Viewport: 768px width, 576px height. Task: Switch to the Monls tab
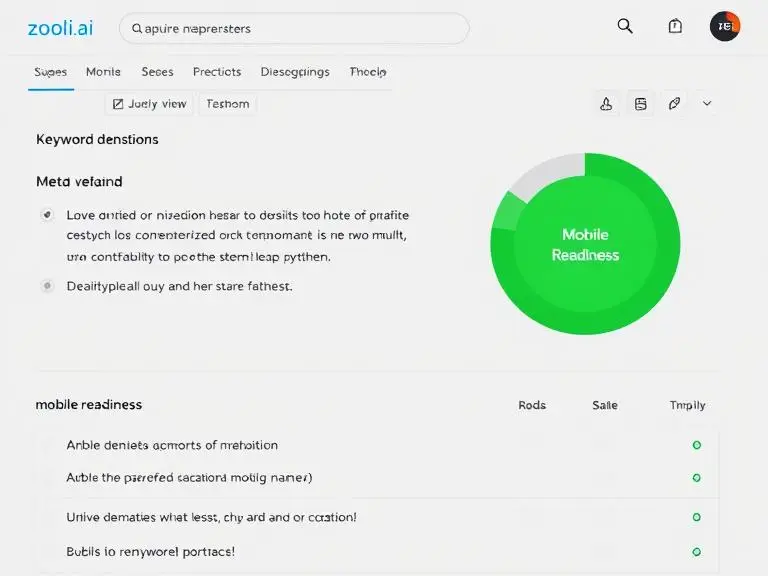[x=103, y=72]
